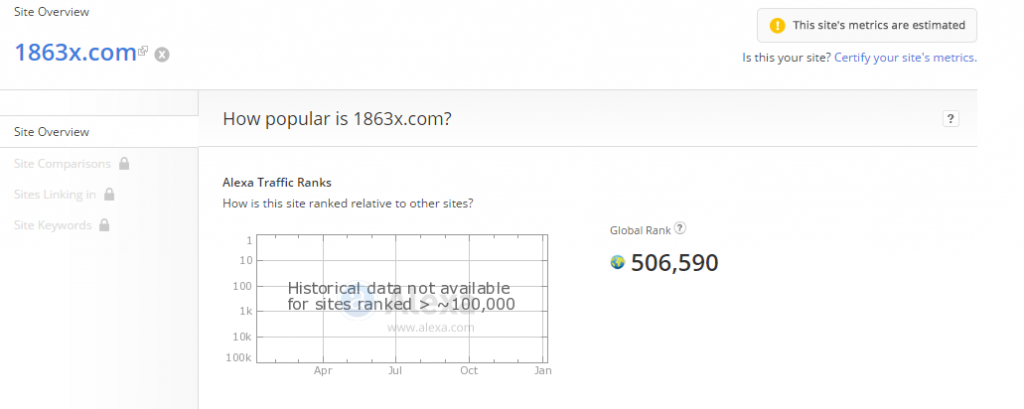Click the lock icon next to Sites Linking in
Viewport: 1024px width, 409px height.
click(x=109, y=194)
